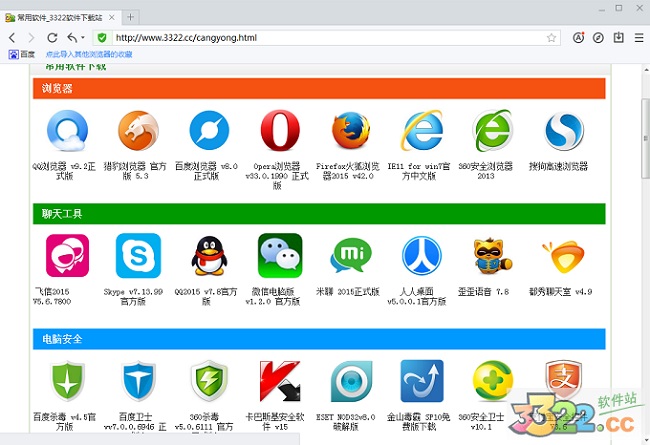Click the circled A translate icon
The image size is (650, 445).
tap(578, 38)
